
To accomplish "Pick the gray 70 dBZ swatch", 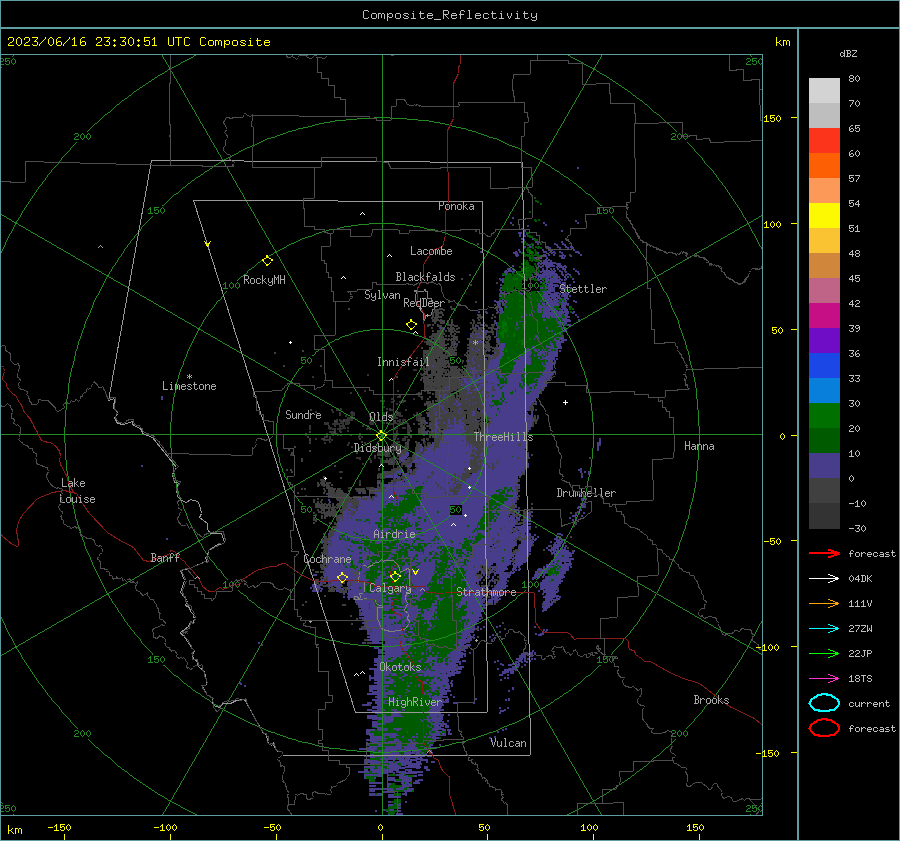I will (x=824, y=115).
